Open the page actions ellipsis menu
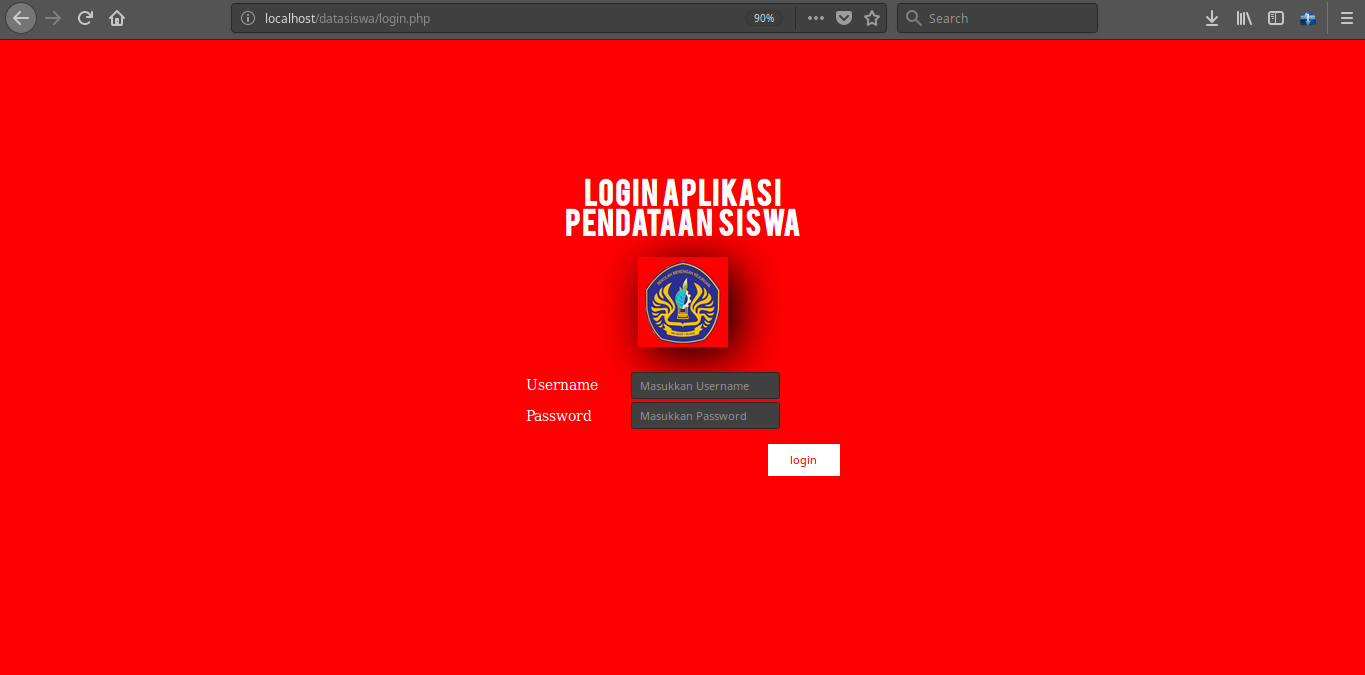 point(816,17)
